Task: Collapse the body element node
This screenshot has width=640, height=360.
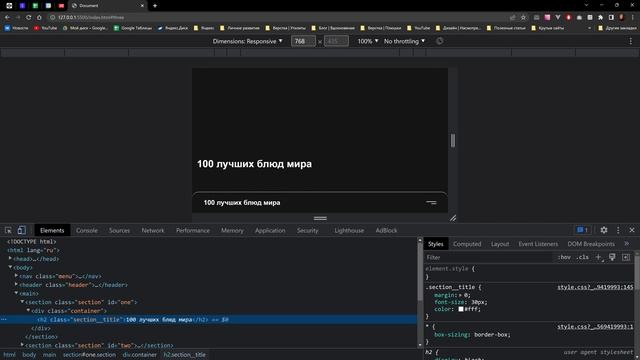Action: 10,267
